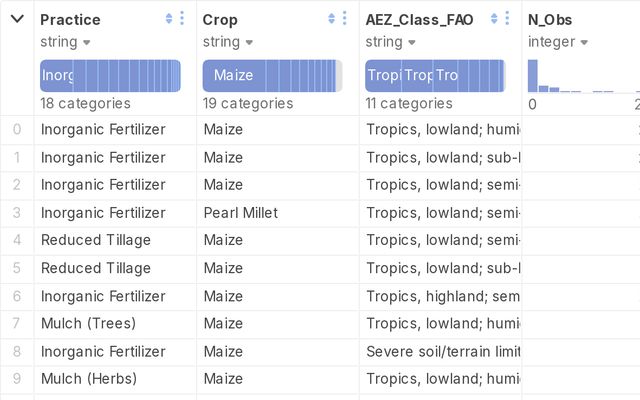Open AEZ_Class_FAO column options menu

[507, 18]
